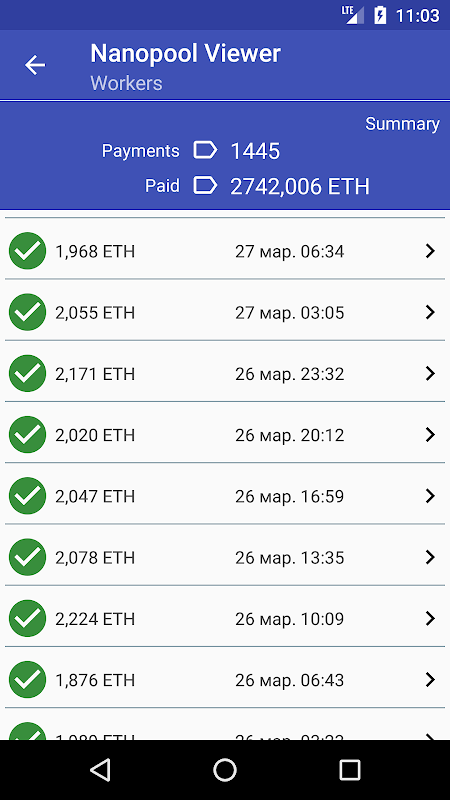Select the 2,078 ETH payment amount
The image size is (450, 800).
click(95, 558)
